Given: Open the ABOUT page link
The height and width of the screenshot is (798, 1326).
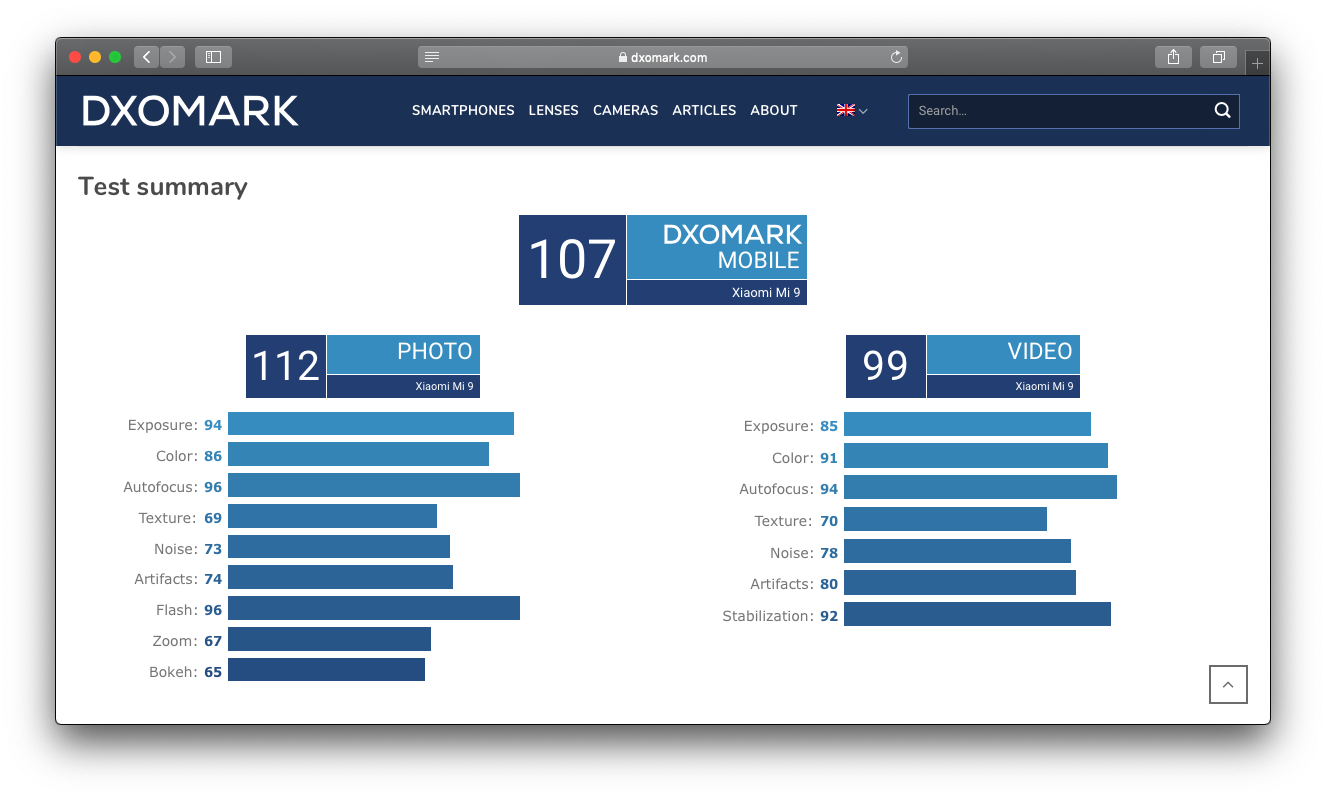Looking at the screenshot, I should click(x=773, y=111).
